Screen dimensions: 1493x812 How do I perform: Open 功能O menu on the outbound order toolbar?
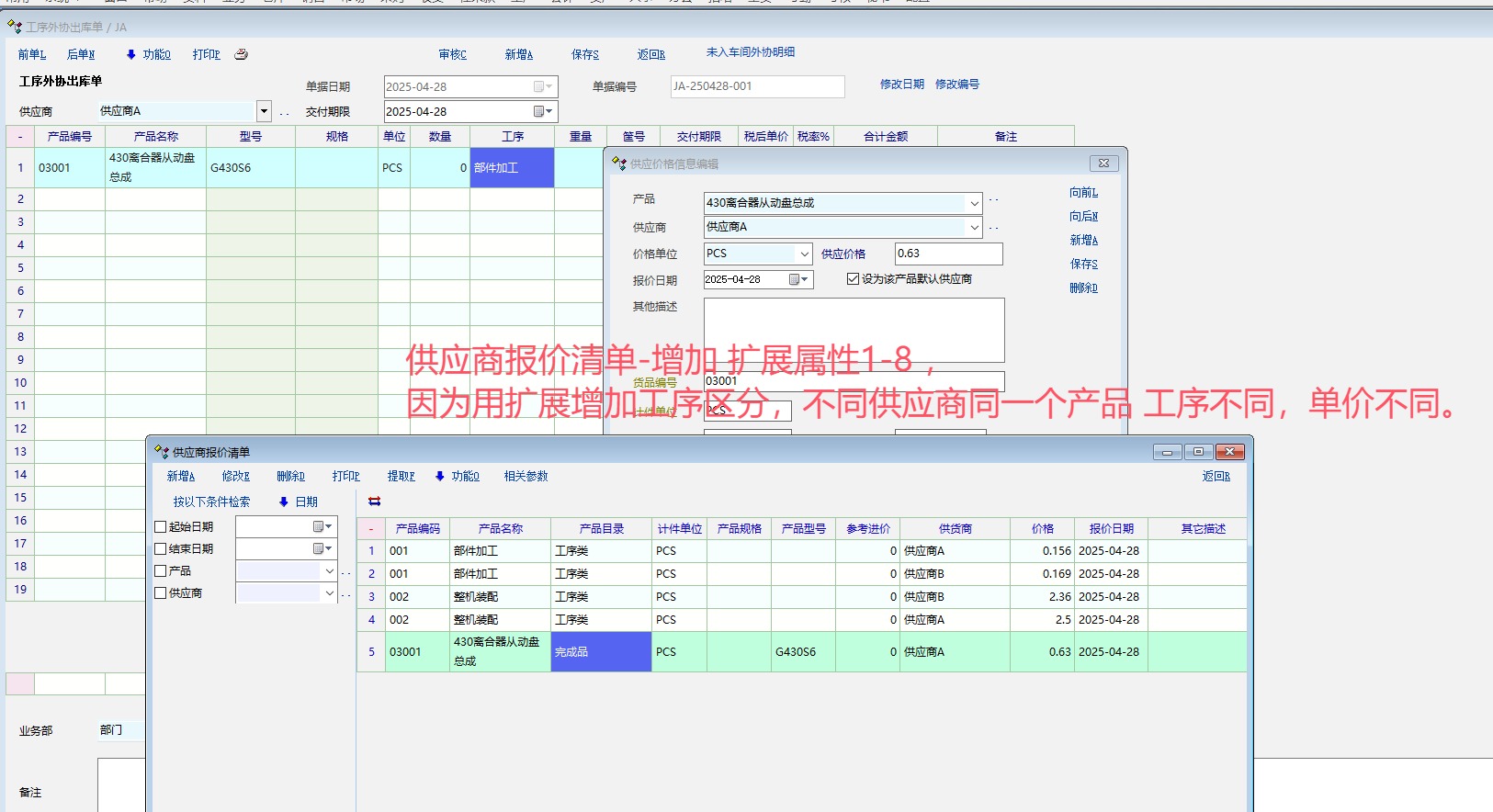point(149,54)
